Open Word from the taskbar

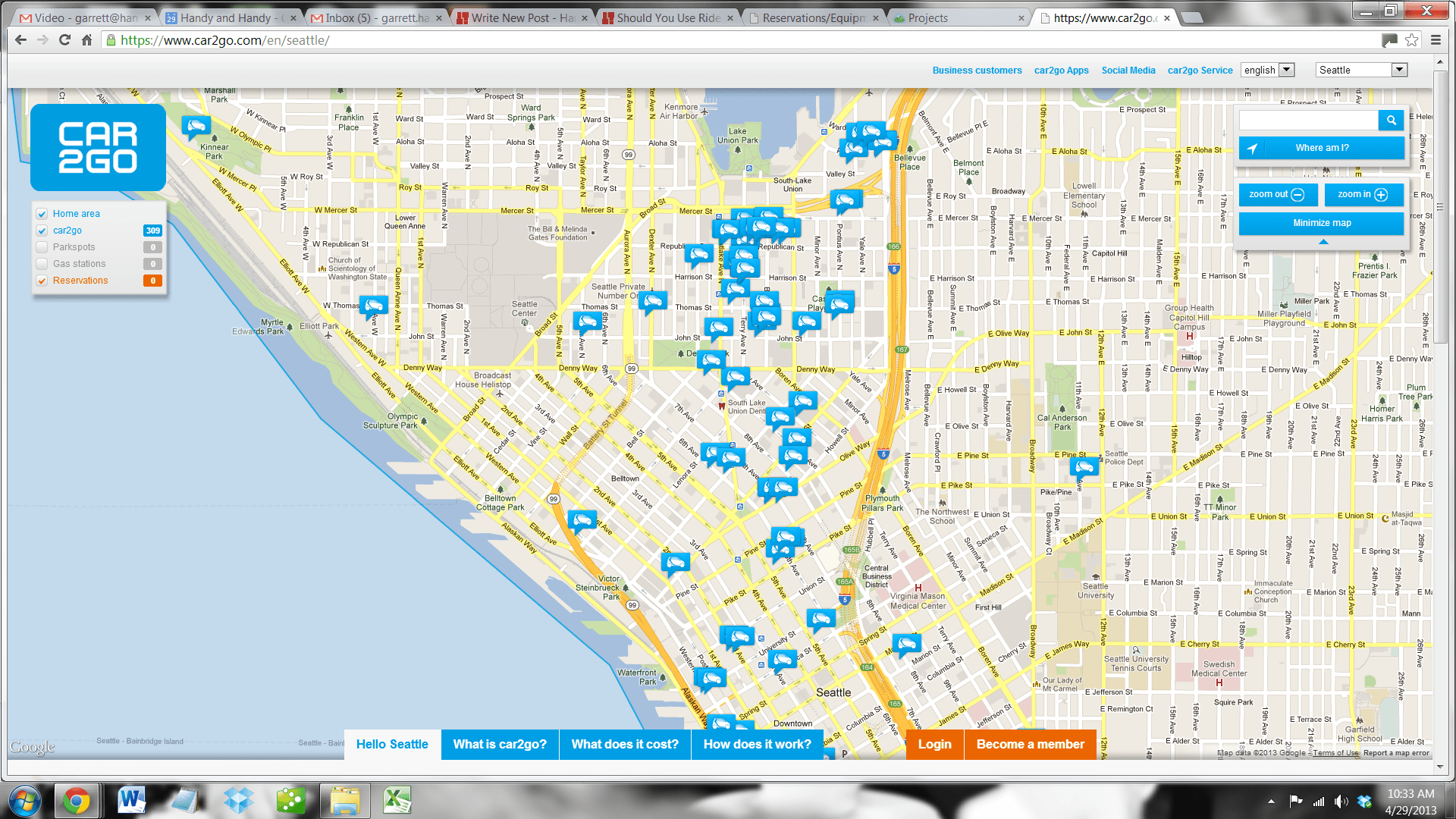[x=132, y=801]
